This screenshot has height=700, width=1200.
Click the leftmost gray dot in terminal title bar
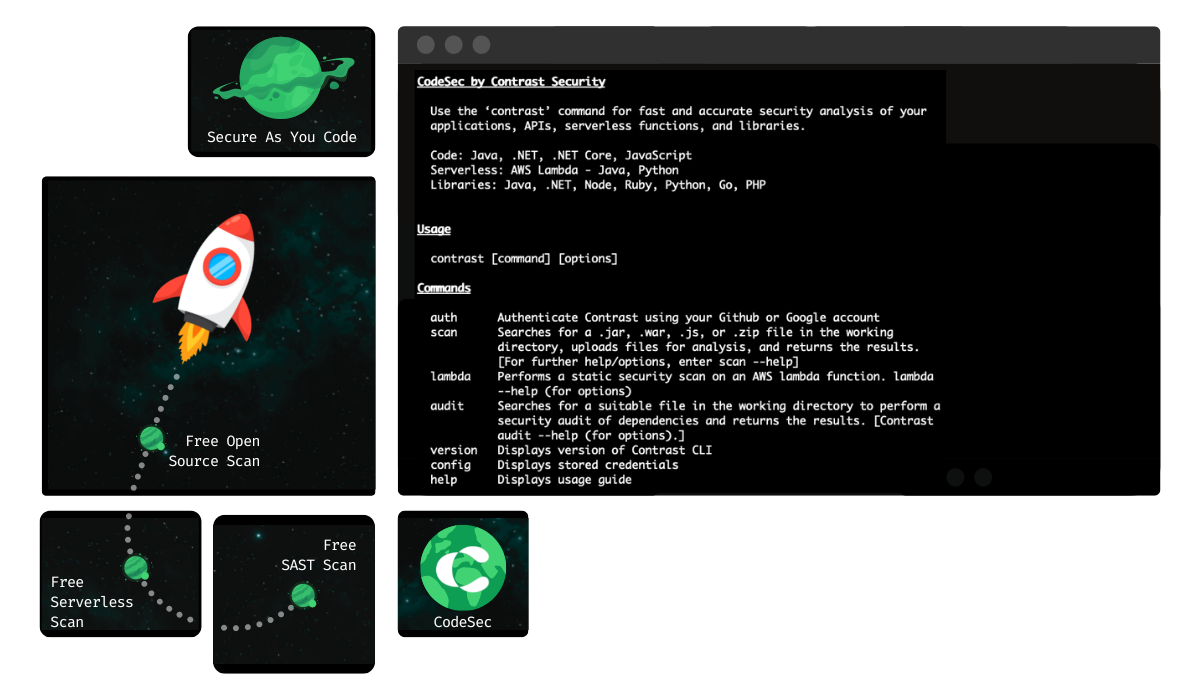(x=426, y=45)
